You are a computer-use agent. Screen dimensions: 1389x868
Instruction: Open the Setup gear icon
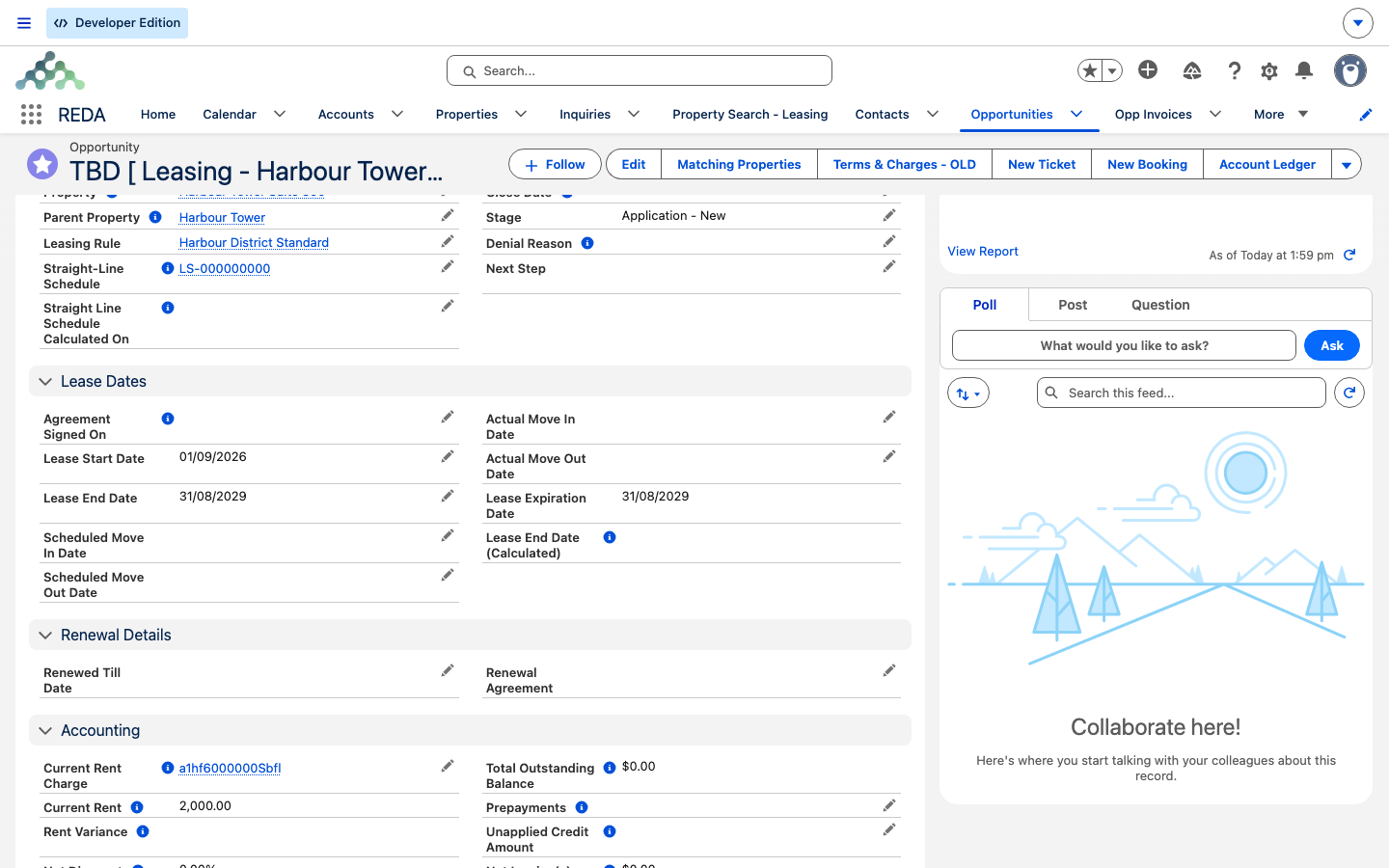(x=1269, y=70)
